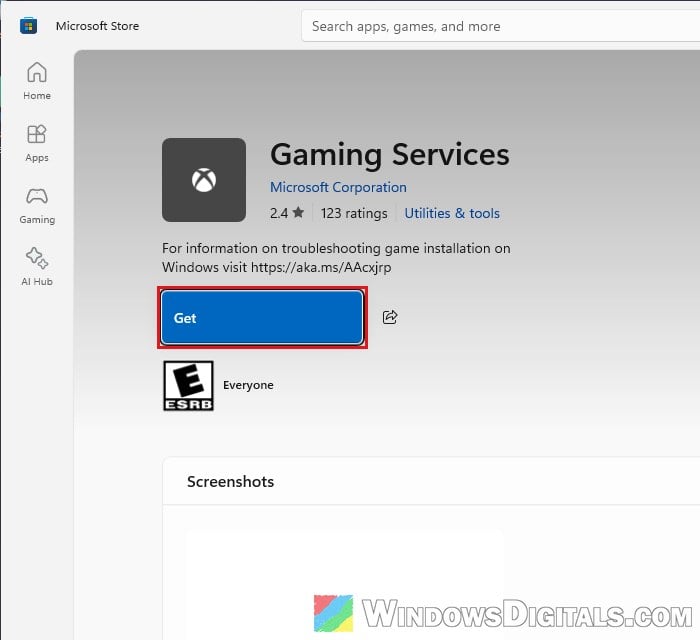Open the Utilities & tools category link
Image resolution: width=700 pixels, height=640 pixels.
click(x=452, y=213)
